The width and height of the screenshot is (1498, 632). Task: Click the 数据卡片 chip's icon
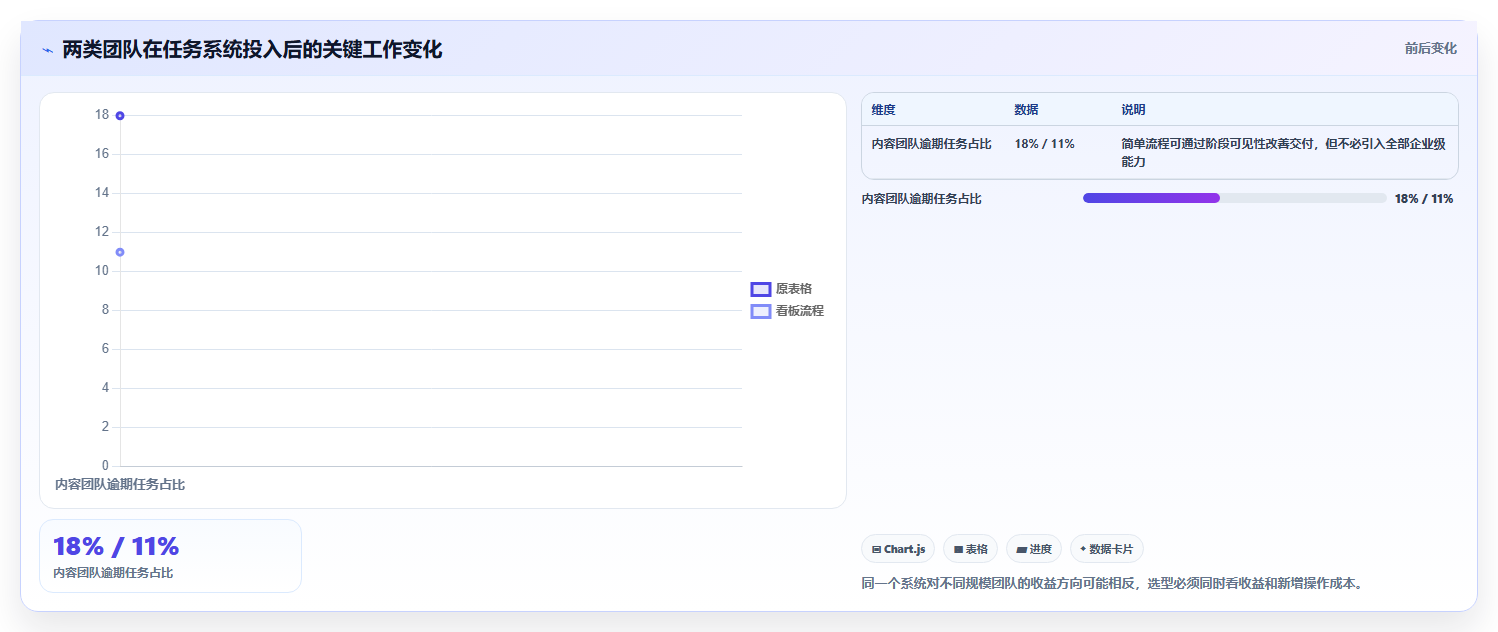[1083, 549]
